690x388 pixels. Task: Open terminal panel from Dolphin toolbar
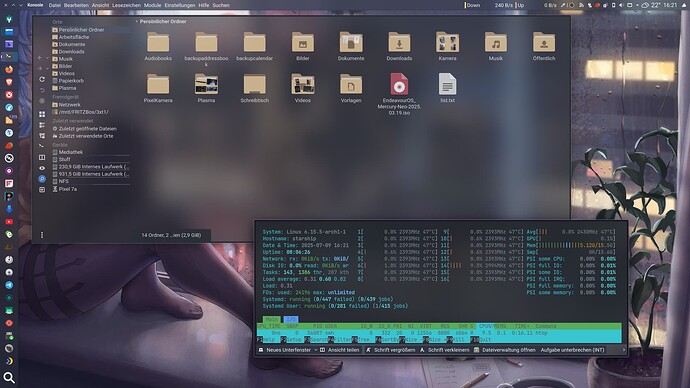tap(42, 146)
